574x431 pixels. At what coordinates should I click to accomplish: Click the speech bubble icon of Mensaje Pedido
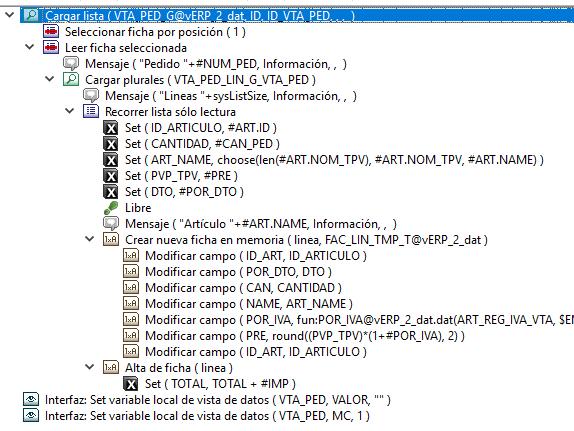71,64
